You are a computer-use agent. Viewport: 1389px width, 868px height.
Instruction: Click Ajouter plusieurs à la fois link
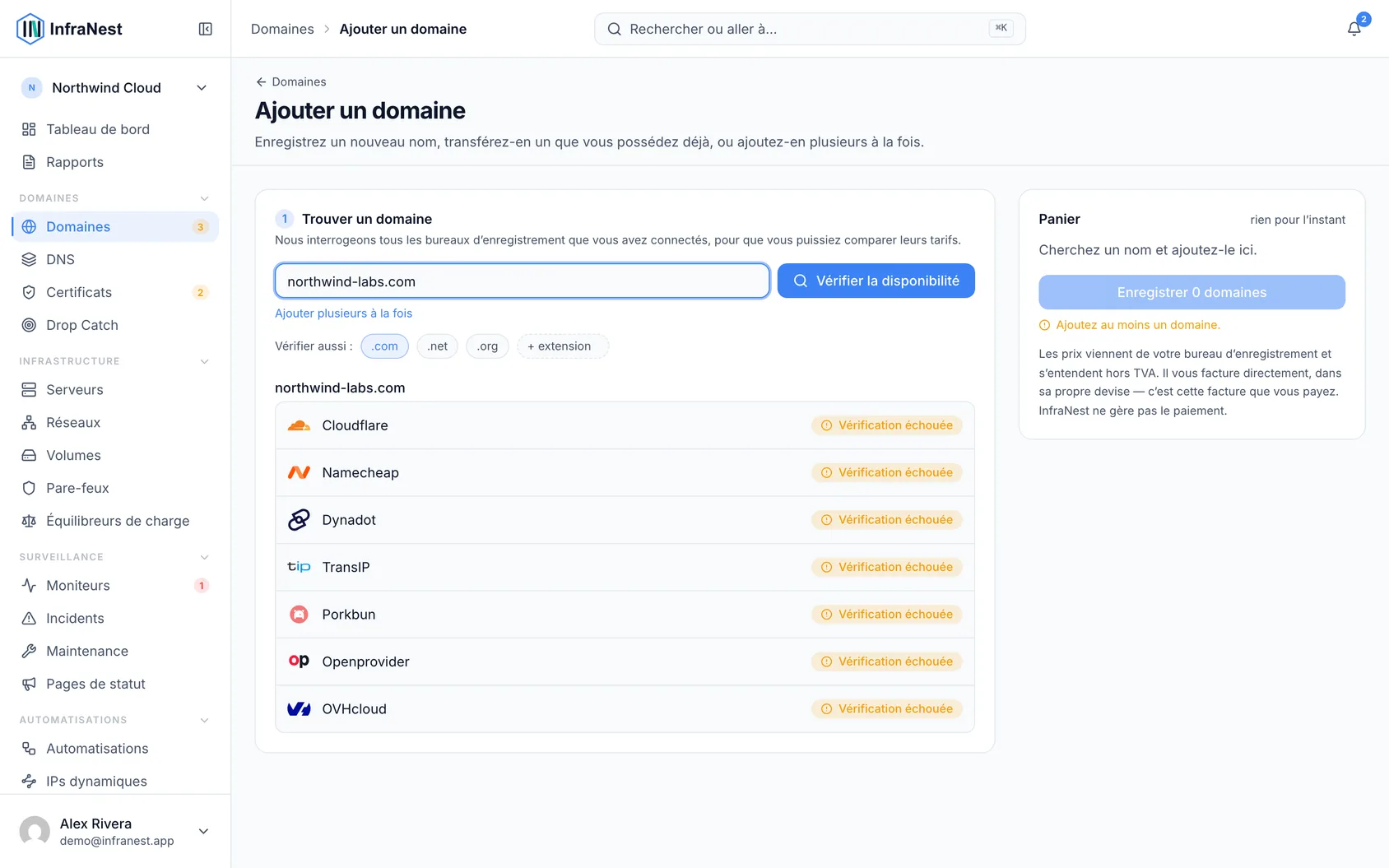343,313
